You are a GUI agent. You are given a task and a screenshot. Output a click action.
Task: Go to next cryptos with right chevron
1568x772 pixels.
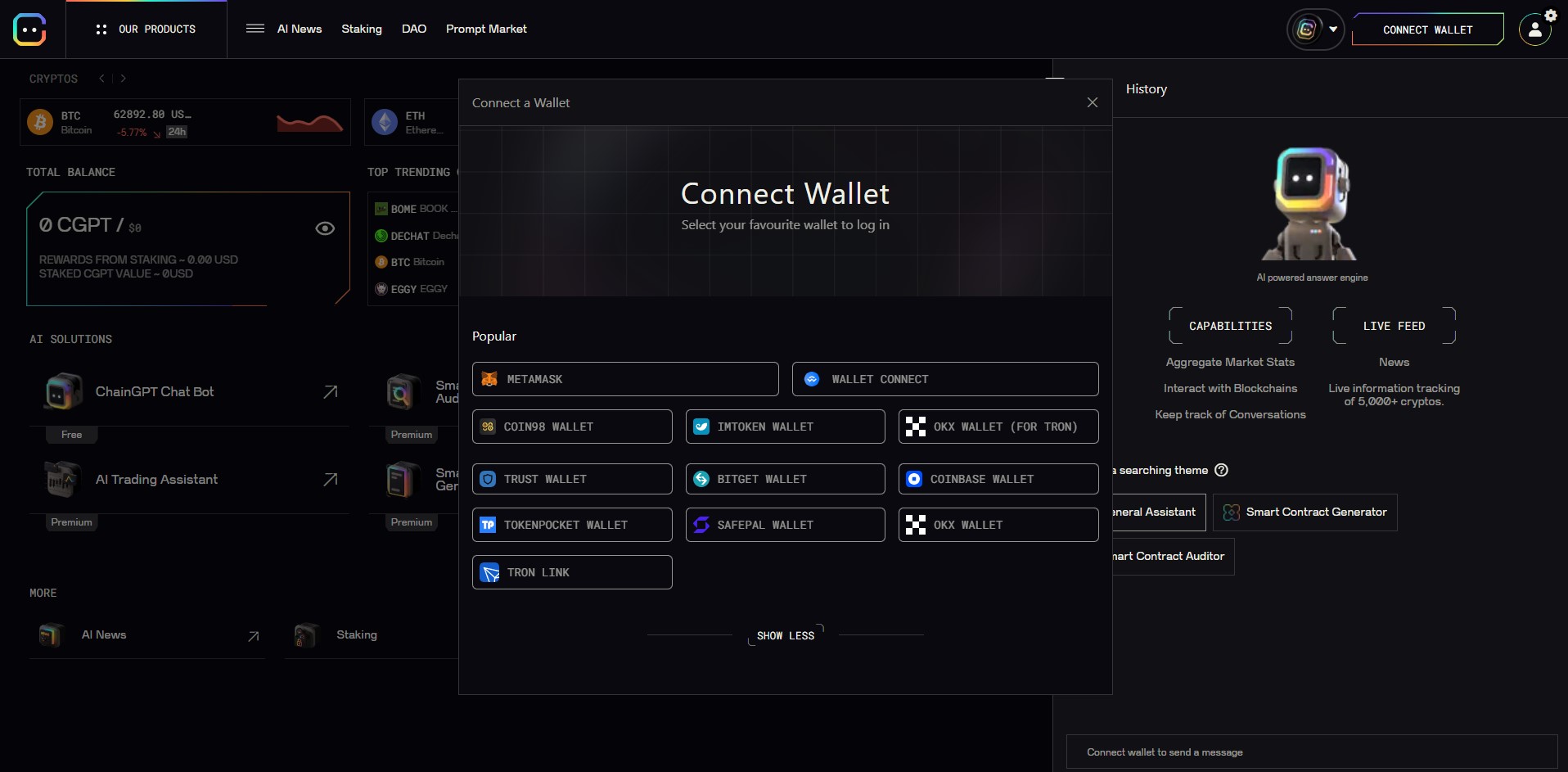123,79
